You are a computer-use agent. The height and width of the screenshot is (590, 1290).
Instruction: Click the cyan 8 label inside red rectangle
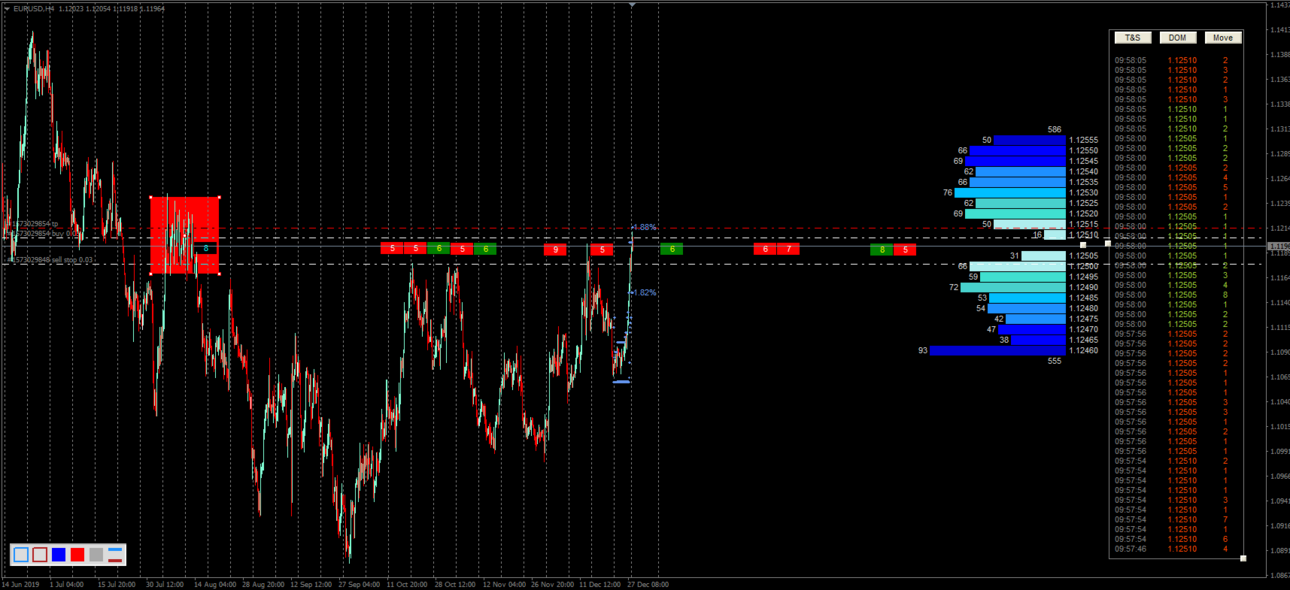click(x=205, y=248)
